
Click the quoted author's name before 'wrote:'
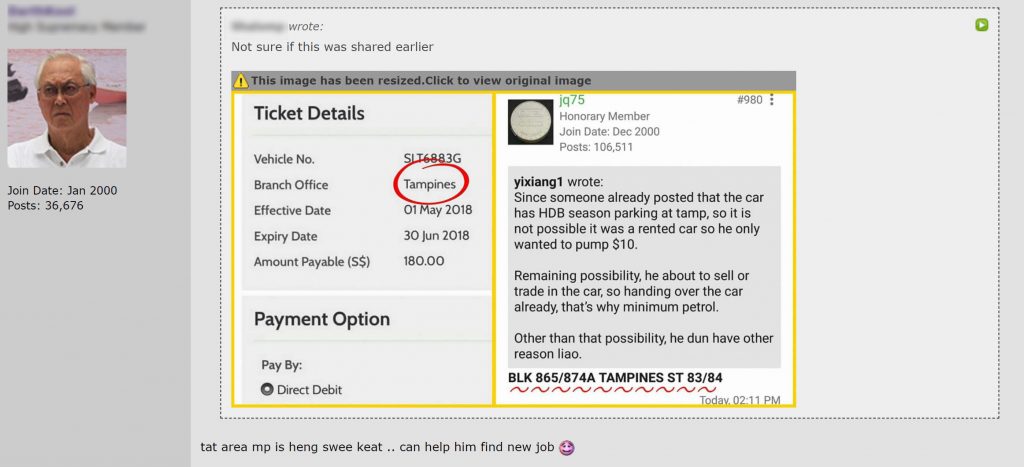(257, 26)
